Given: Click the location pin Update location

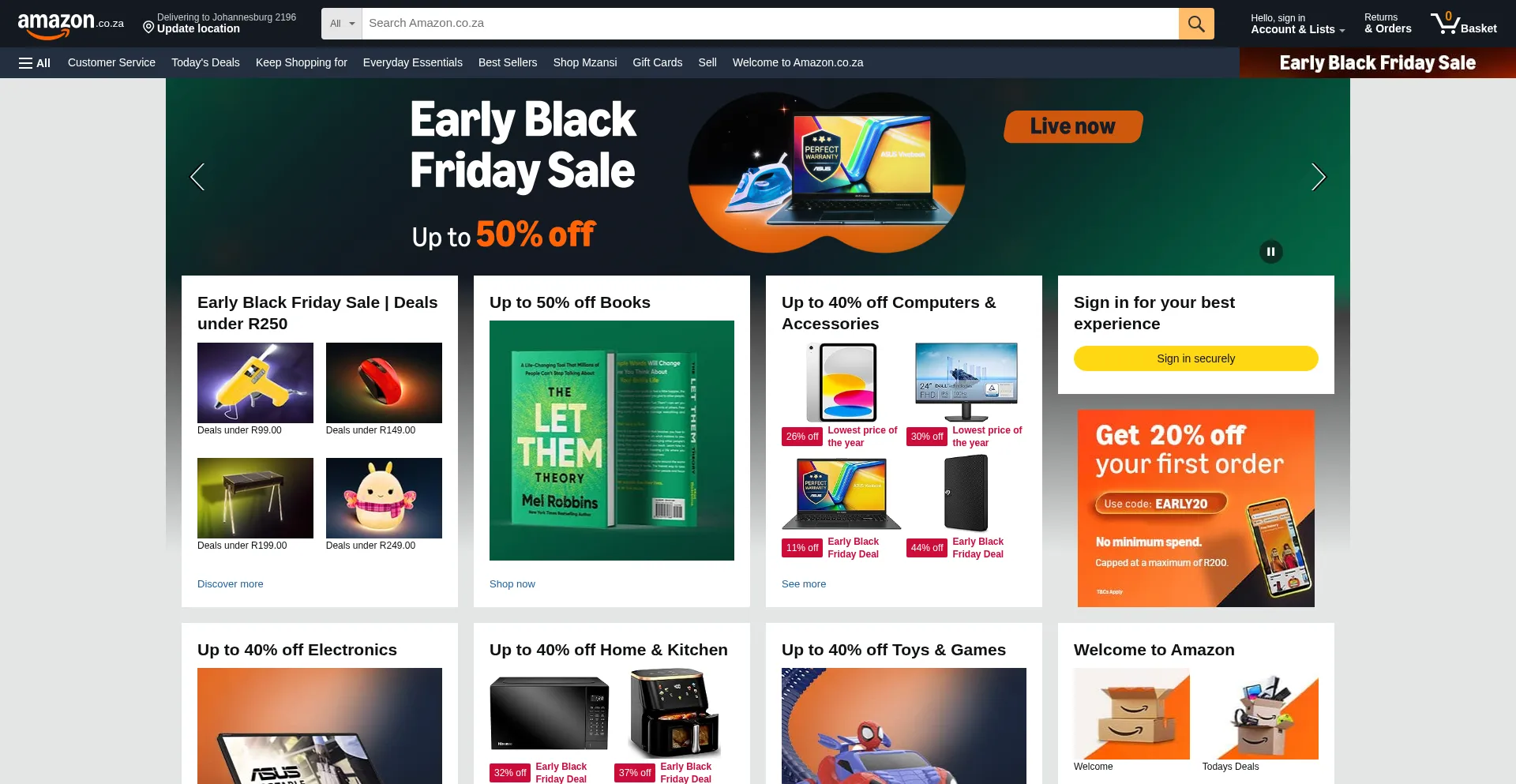Looking at the screenshot, I should (220, 24).
